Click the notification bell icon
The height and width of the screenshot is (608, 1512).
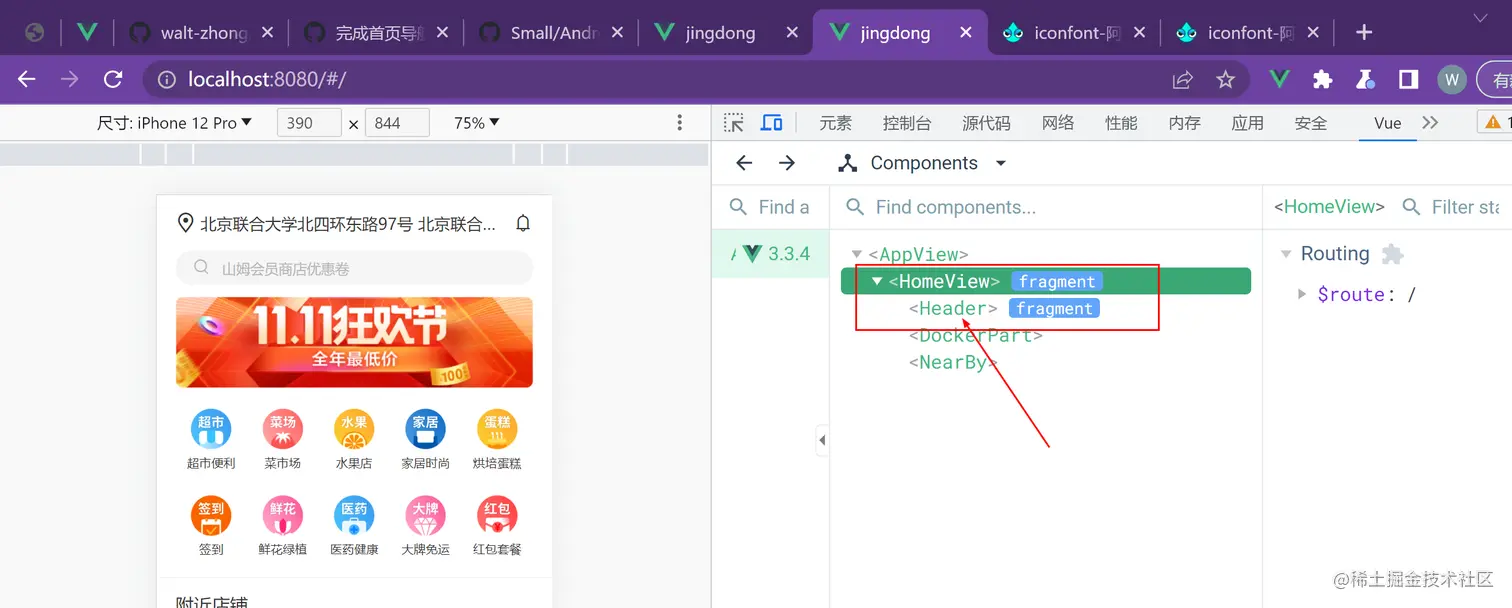(522, 223)
